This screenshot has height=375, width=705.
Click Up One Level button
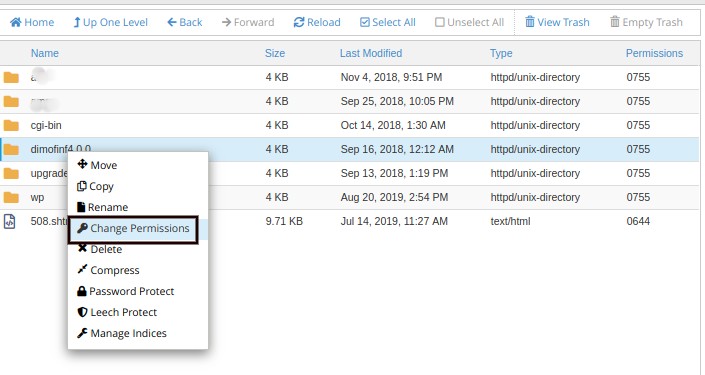(x=110, y=22)
